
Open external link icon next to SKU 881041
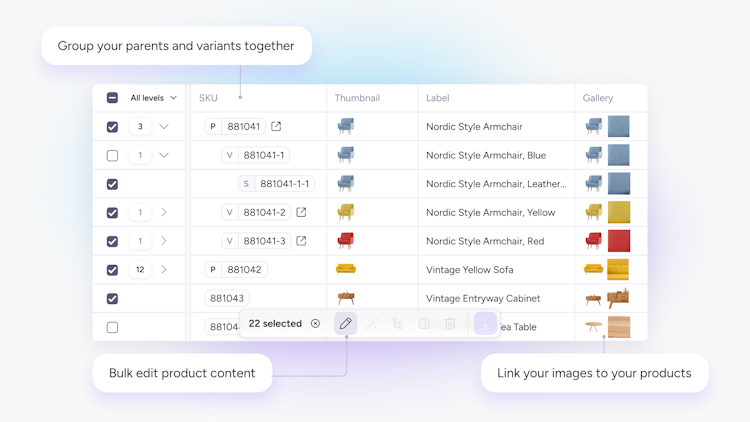[276, 126]
